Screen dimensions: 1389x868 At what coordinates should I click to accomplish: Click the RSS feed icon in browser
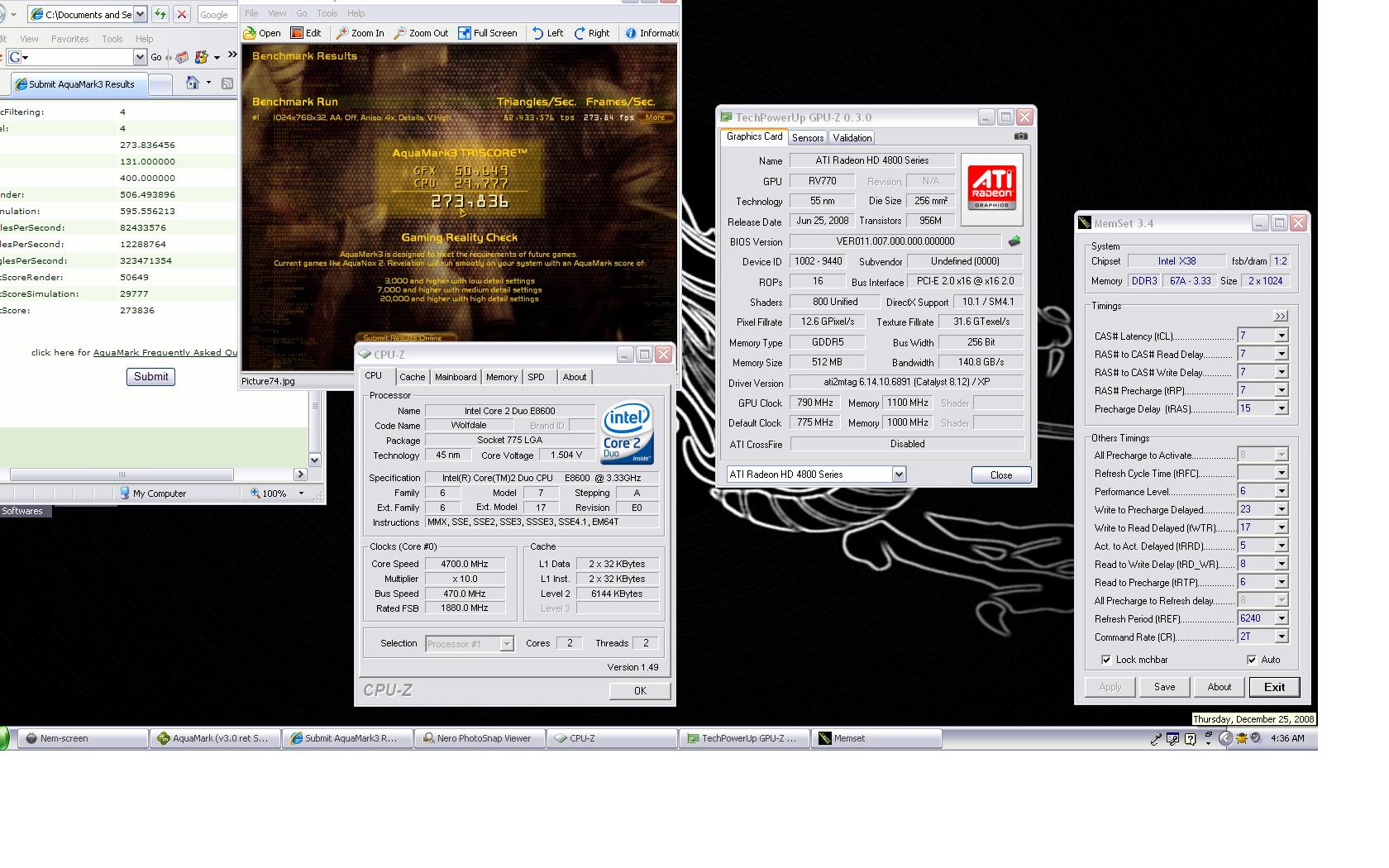click(227, 83)
